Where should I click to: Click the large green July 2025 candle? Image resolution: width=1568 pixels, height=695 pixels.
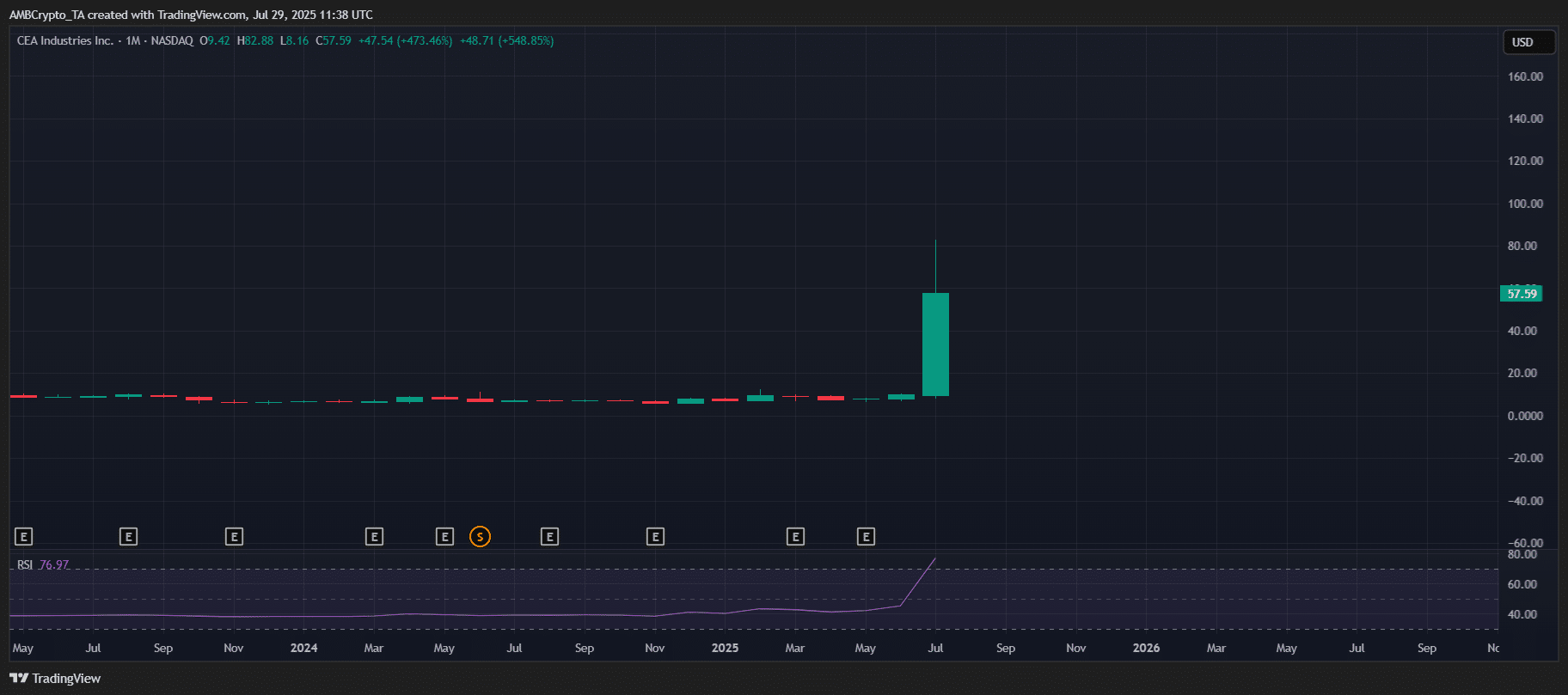(x=935, y=344)
